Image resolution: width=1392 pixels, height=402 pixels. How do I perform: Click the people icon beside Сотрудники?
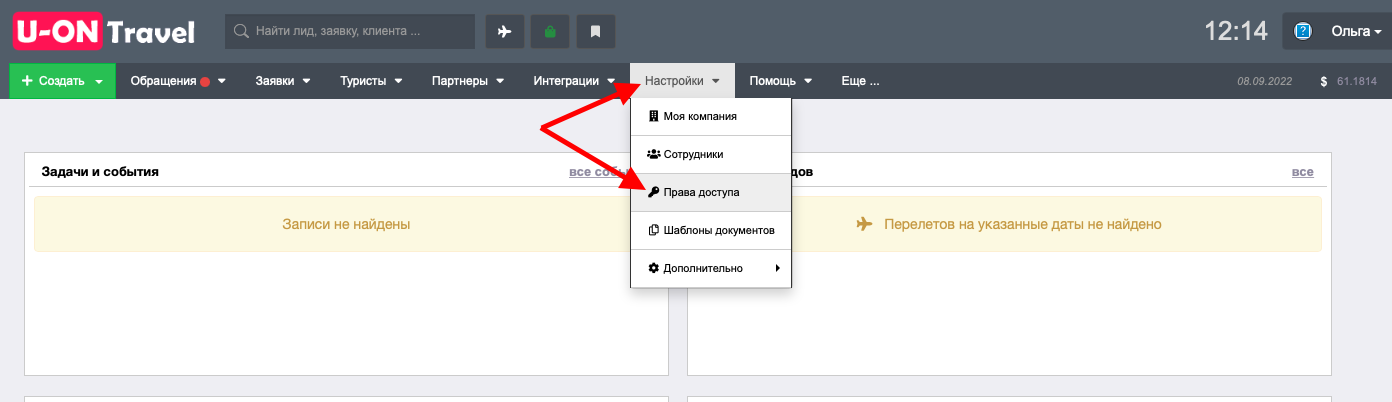click(654, 154)
